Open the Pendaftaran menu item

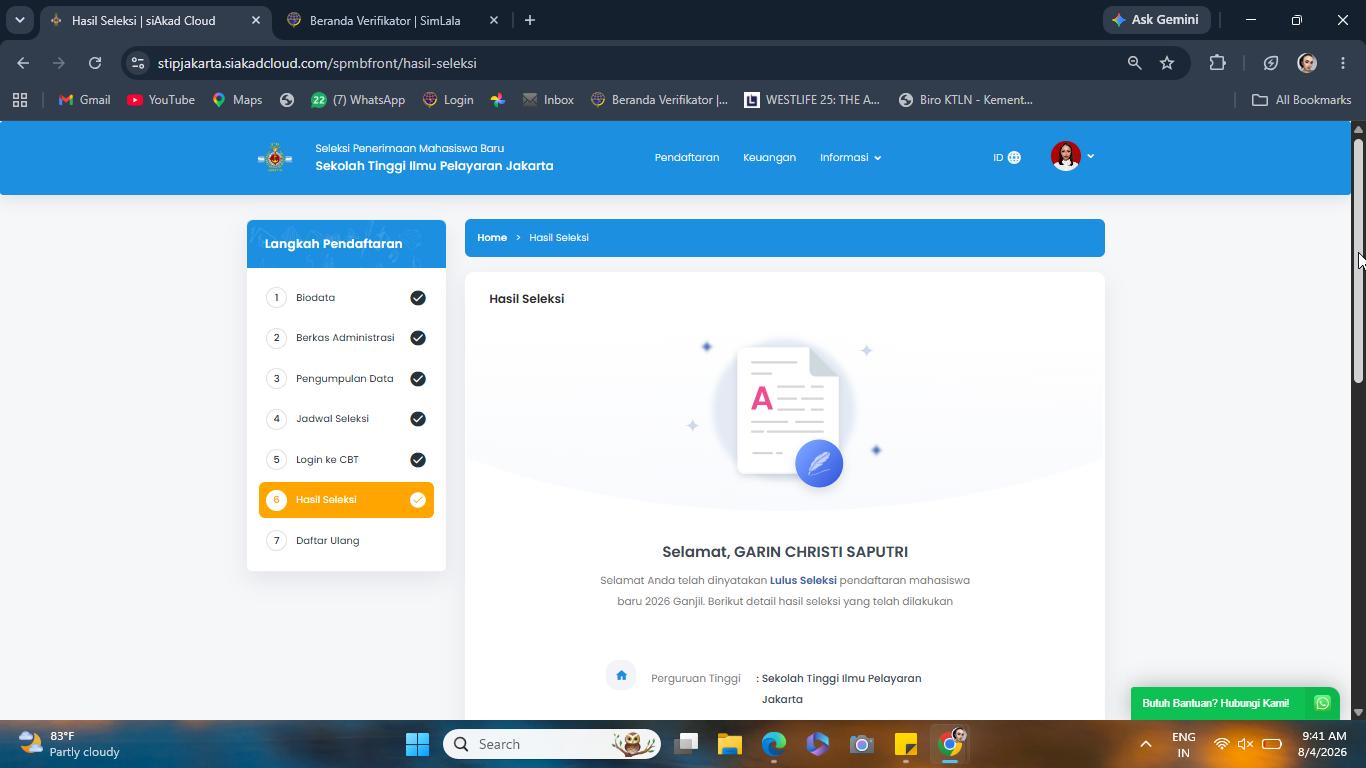[687, 157]
